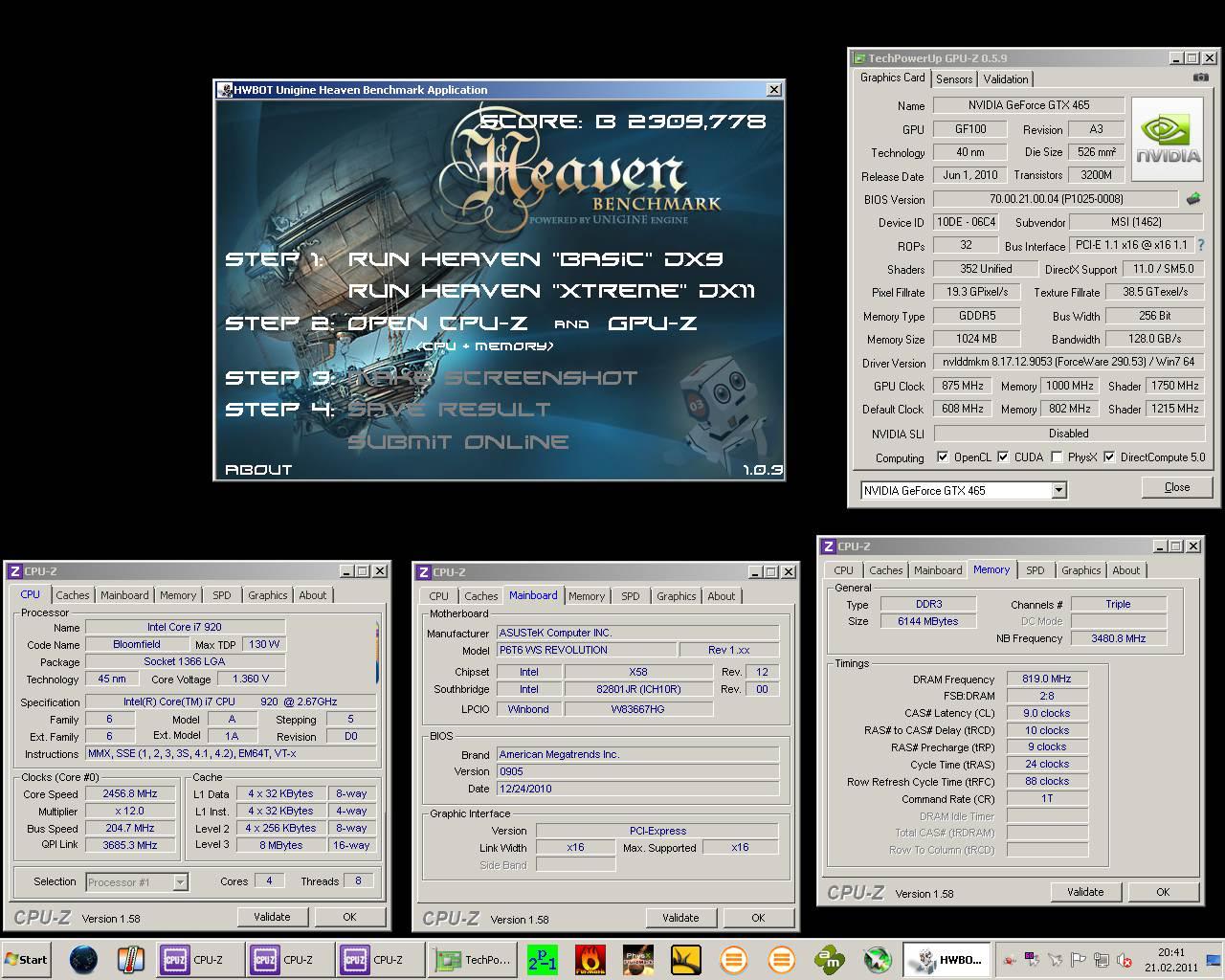The height and width of the screenshot is (980, 1225).
Task: Toggle the CUDA checkbox
Action: (1003, 457)
